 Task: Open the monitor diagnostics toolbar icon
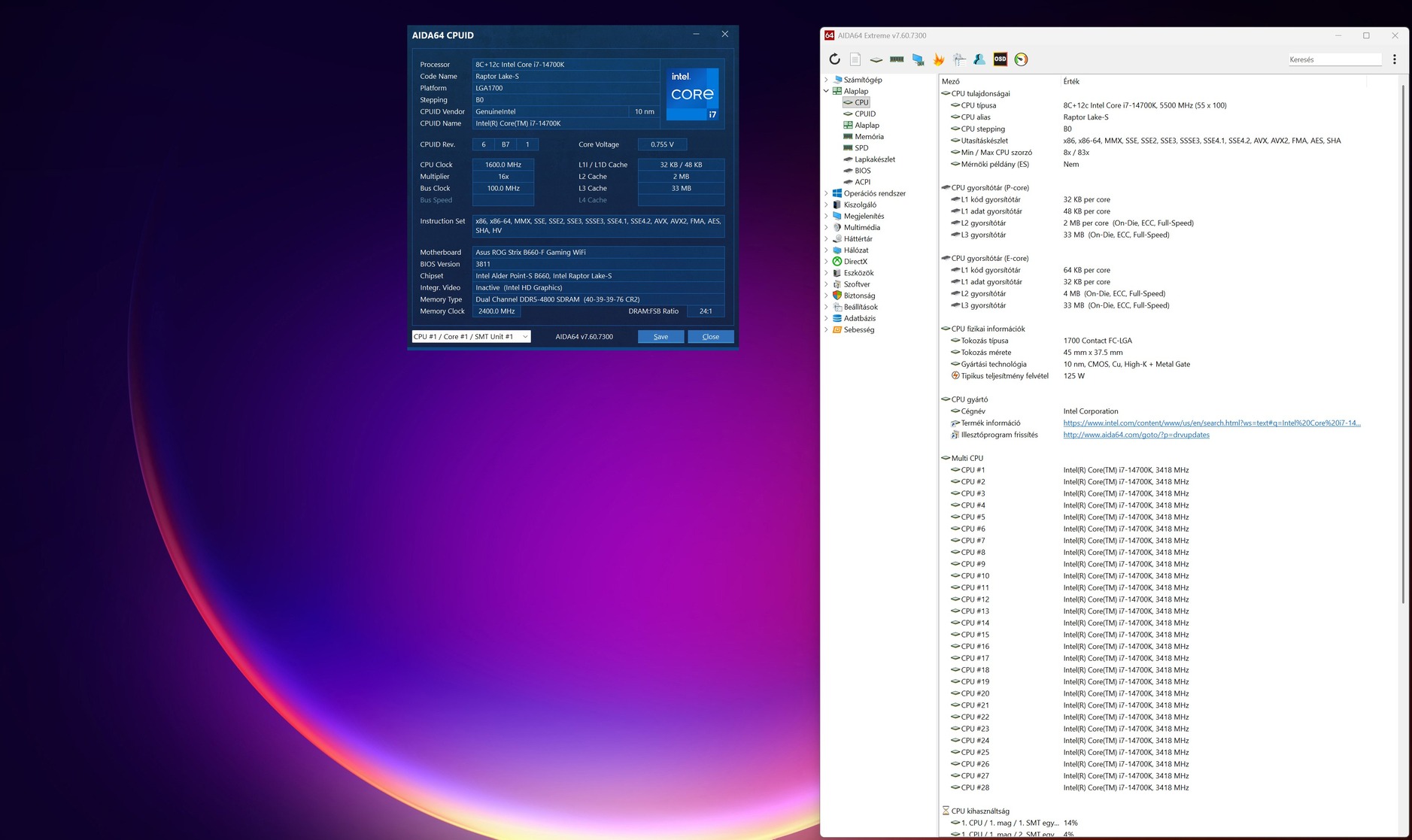click(x=918, y=59)
